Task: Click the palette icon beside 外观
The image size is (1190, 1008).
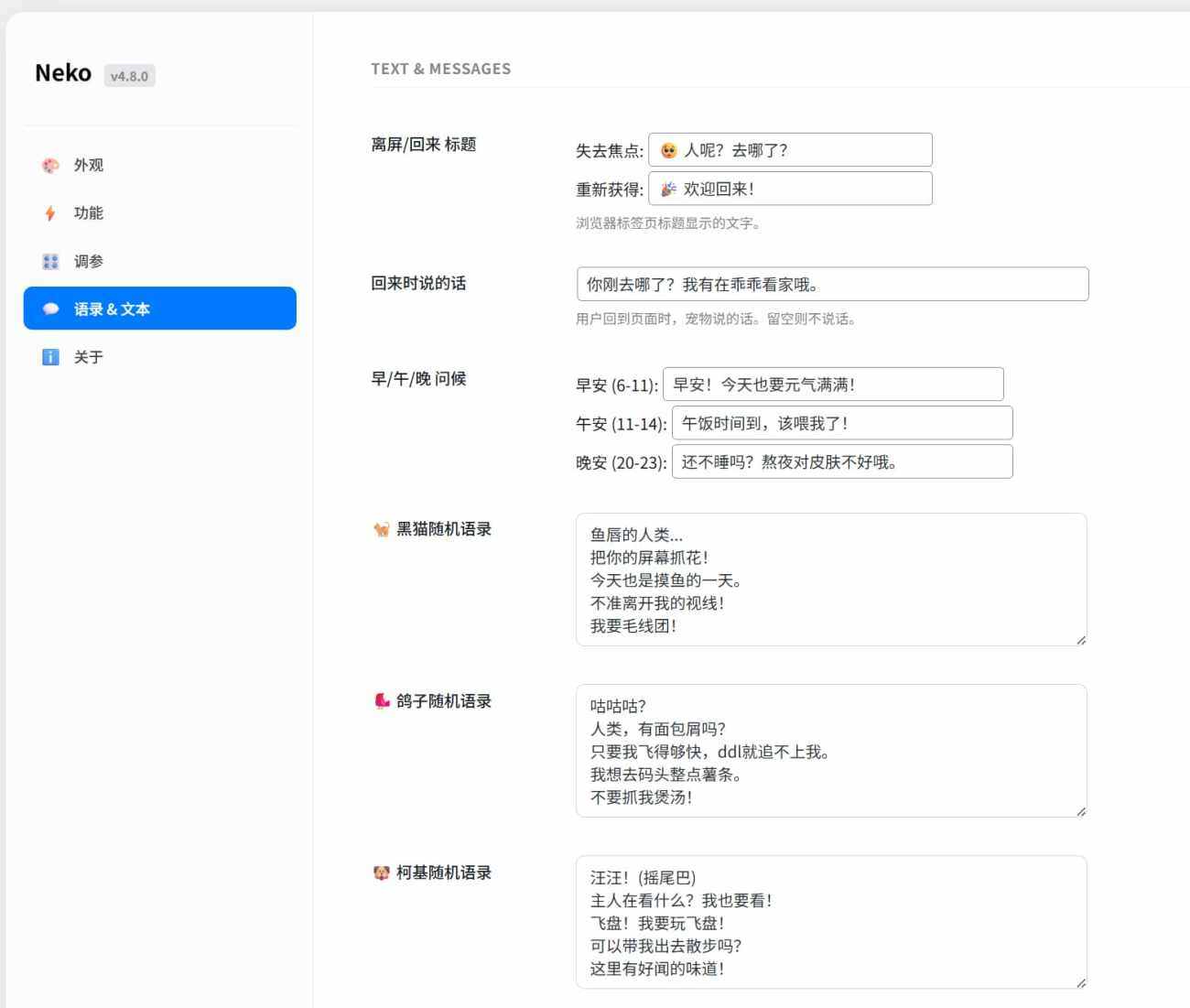Action: point(50,166)
